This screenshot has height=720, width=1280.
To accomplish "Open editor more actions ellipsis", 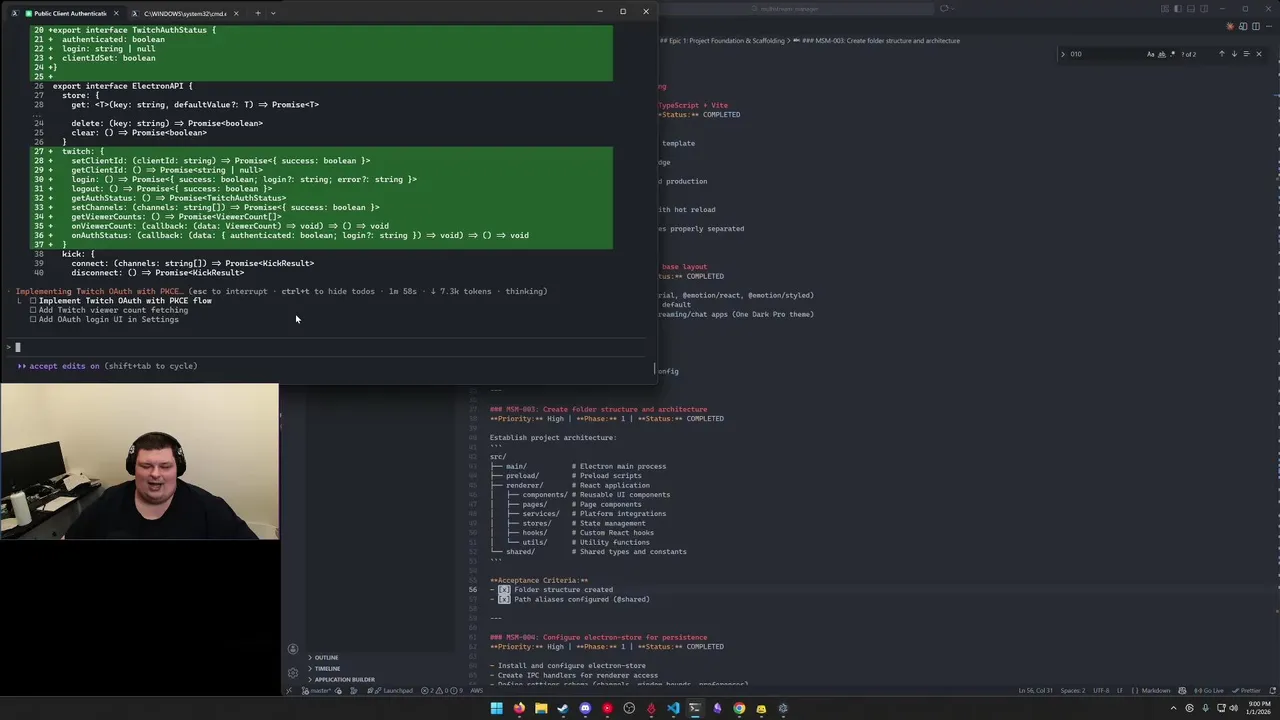I will pos(1269,26).
